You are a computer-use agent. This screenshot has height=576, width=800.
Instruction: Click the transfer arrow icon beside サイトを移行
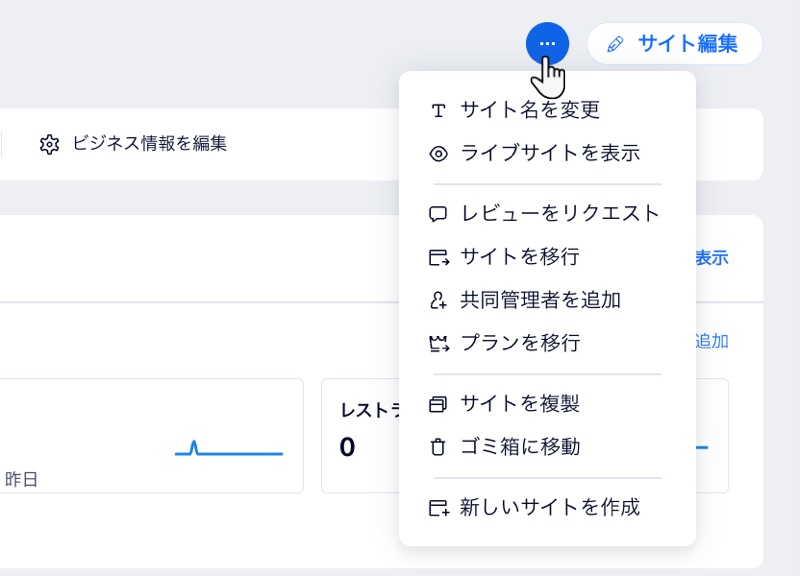point(438,257)
